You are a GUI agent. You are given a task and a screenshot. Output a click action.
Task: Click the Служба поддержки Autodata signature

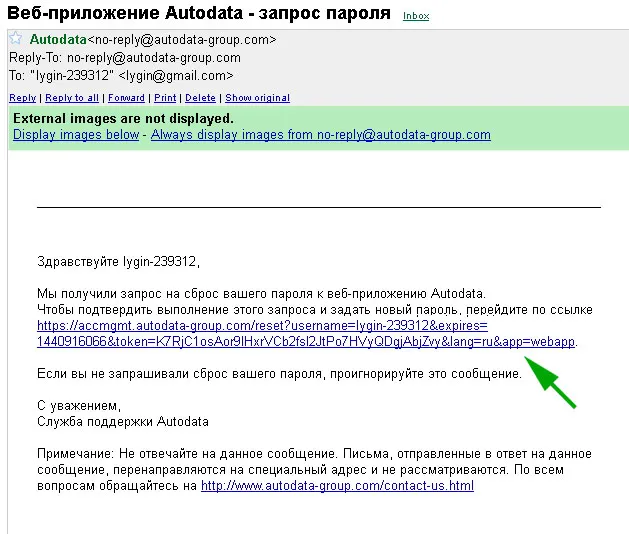click(x=123, y=422)
